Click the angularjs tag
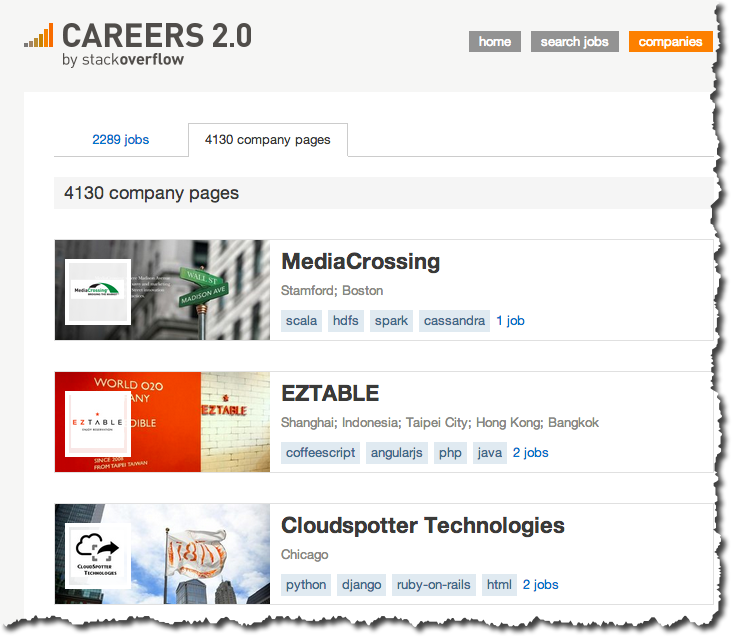 [x=396, y=453]
